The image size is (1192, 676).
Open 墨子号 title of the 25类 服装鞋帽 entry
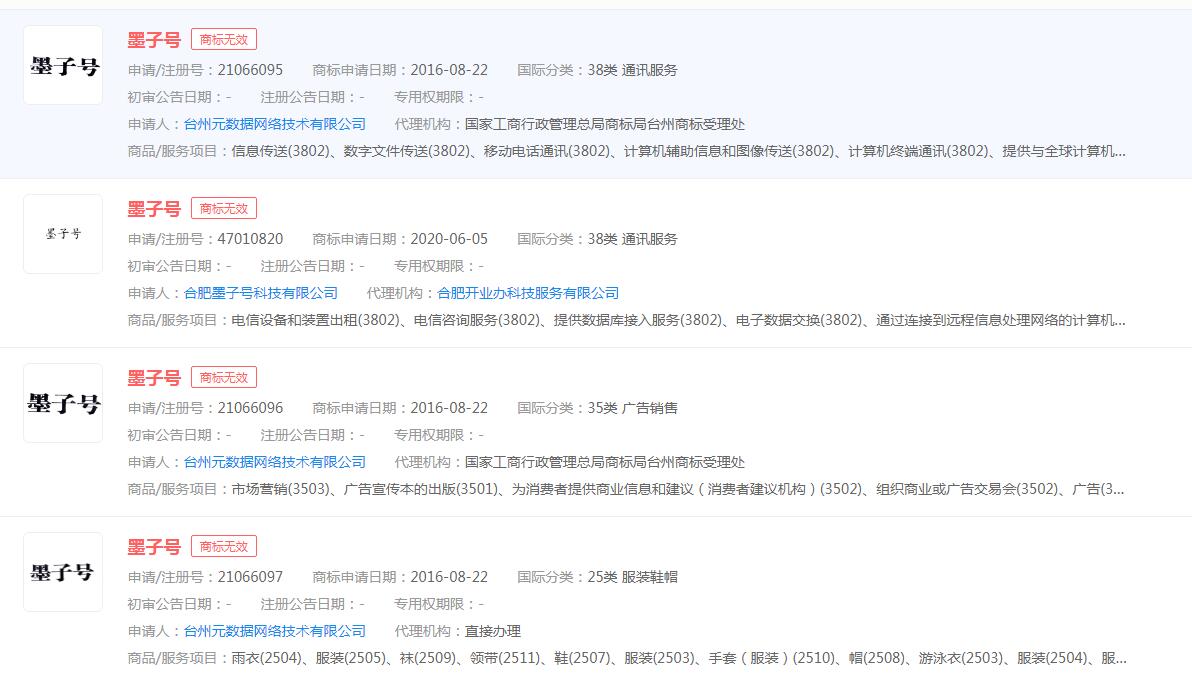pos(154,546)
